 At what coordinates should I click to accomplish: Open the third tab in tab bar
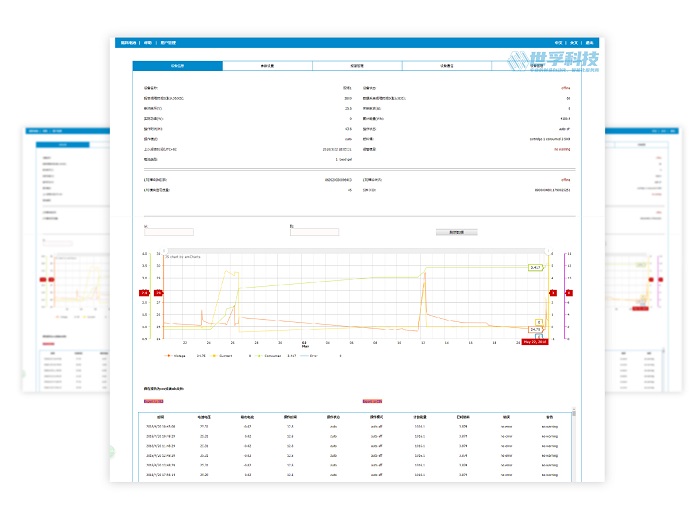(357, 65)
